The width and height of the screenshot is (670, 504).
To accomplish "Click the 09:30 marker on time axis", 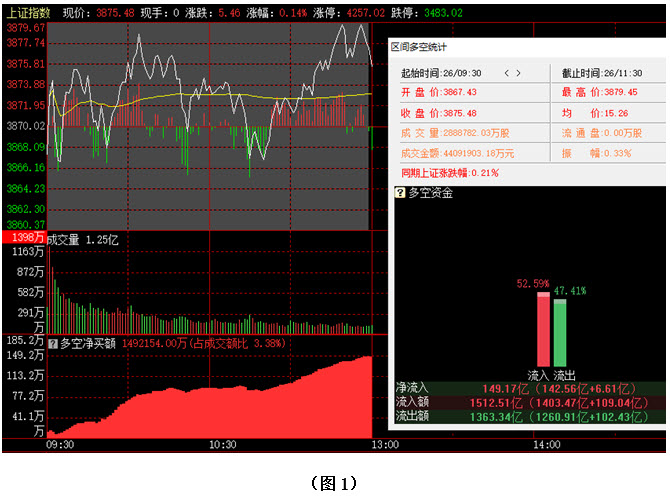I will coord(61,444).
